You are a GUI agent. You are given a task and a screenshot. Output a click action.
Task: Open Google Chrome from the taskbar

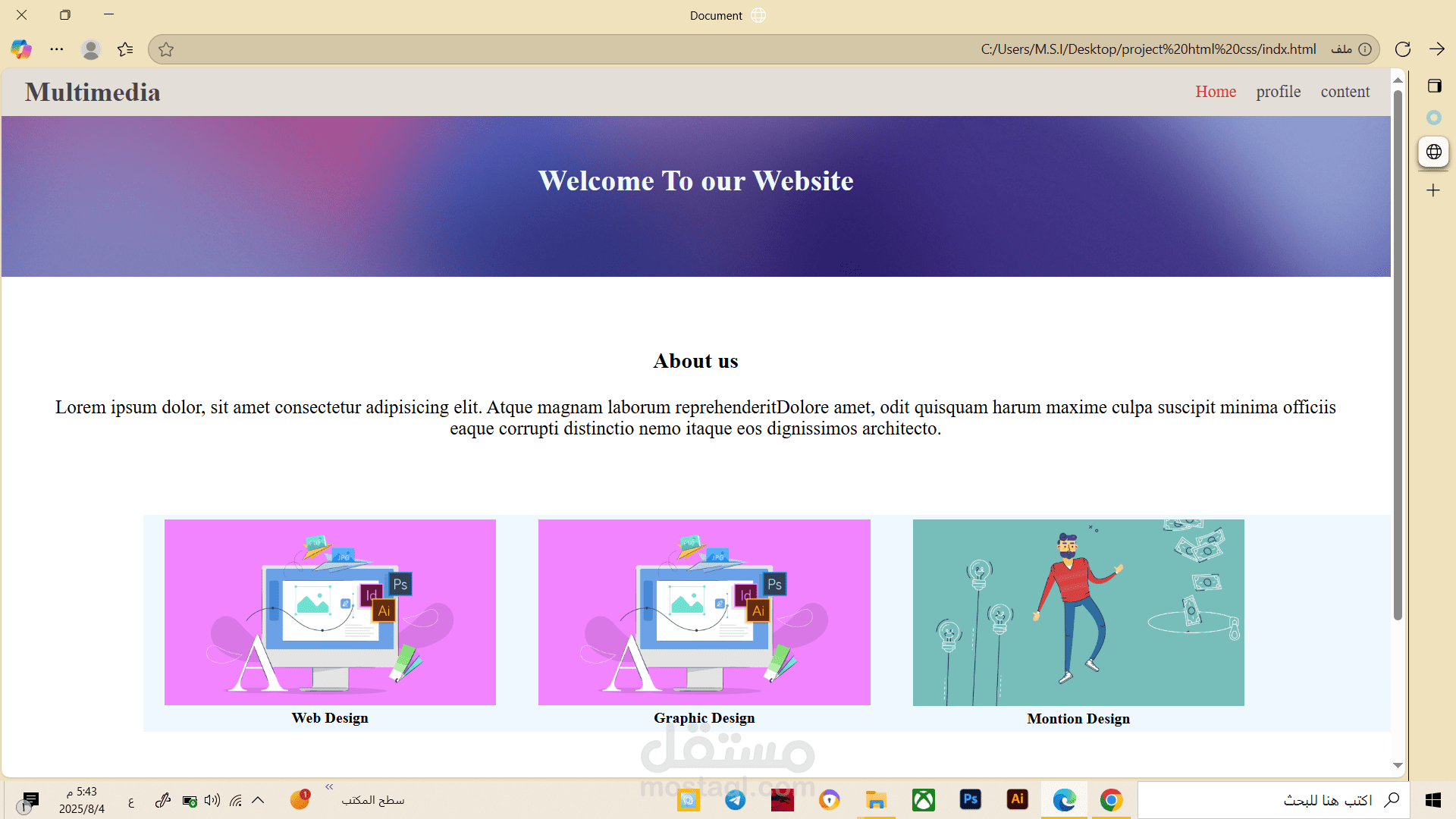1111,800
